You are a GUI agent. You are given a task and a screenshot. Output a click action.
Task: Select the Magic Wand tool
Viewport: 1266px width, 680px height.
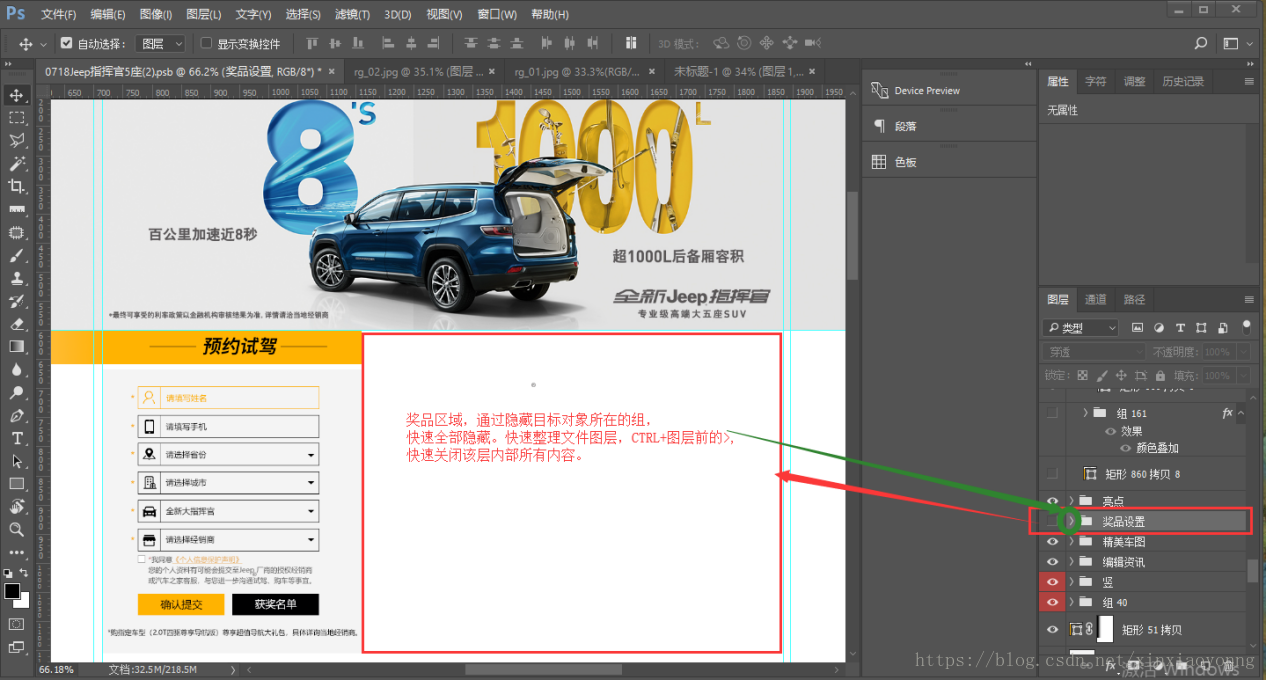point(16,164)
